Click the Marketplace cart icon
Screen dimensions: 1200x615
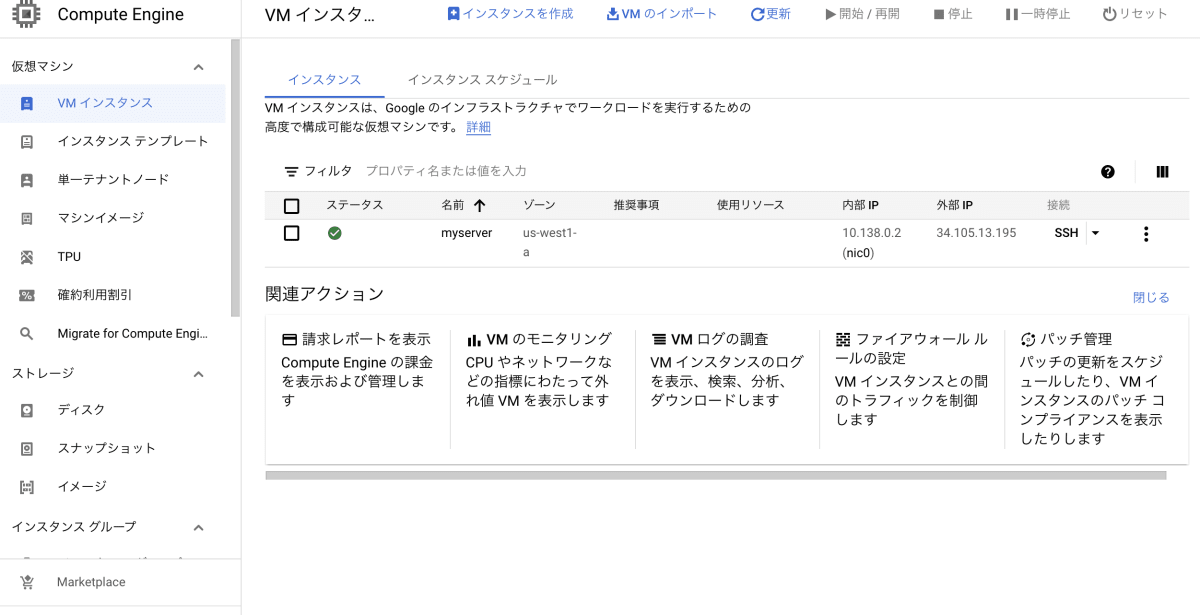[x=27, y=582]
